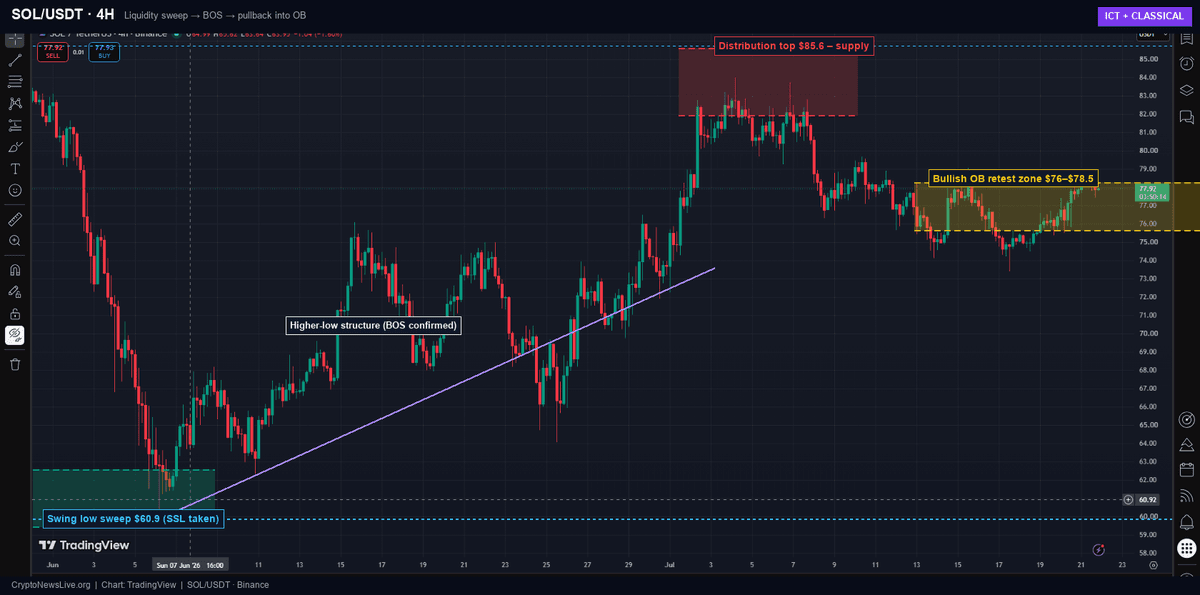Click the red SELL 77.92 button
Image resolution: width=1200 pixels, height=595 pixels.
[x=53, y=51]
